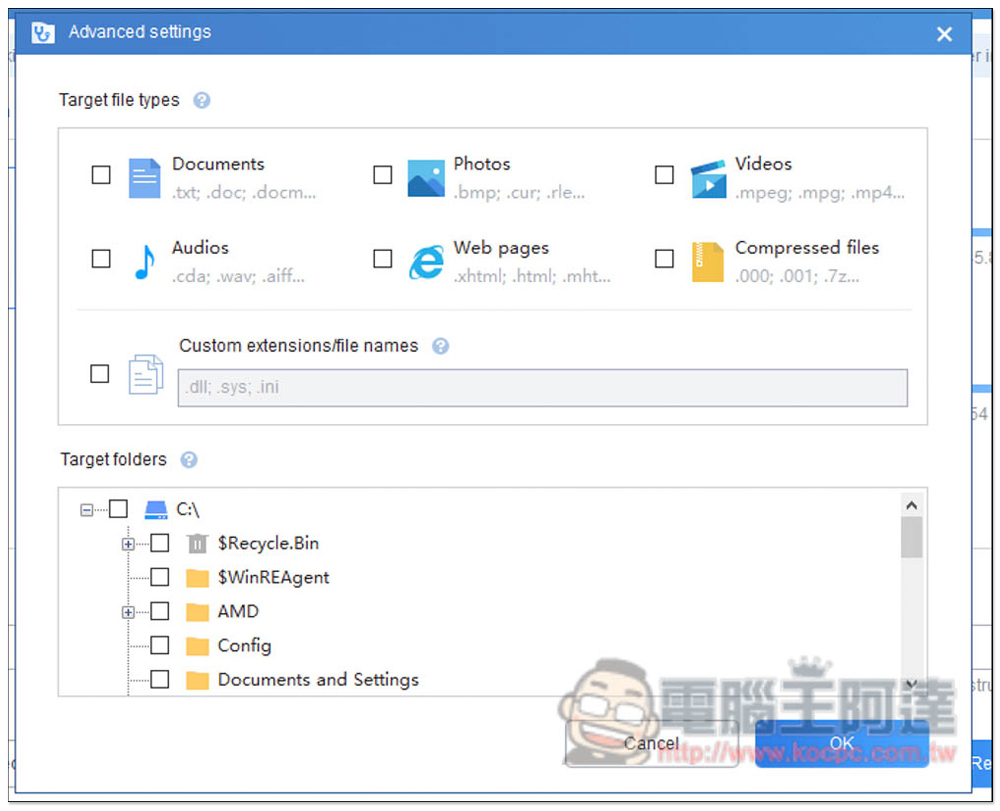This screenshot has height=811, width=1000.
Task: Click the Cancel button
Action: [x=651, y=744]
